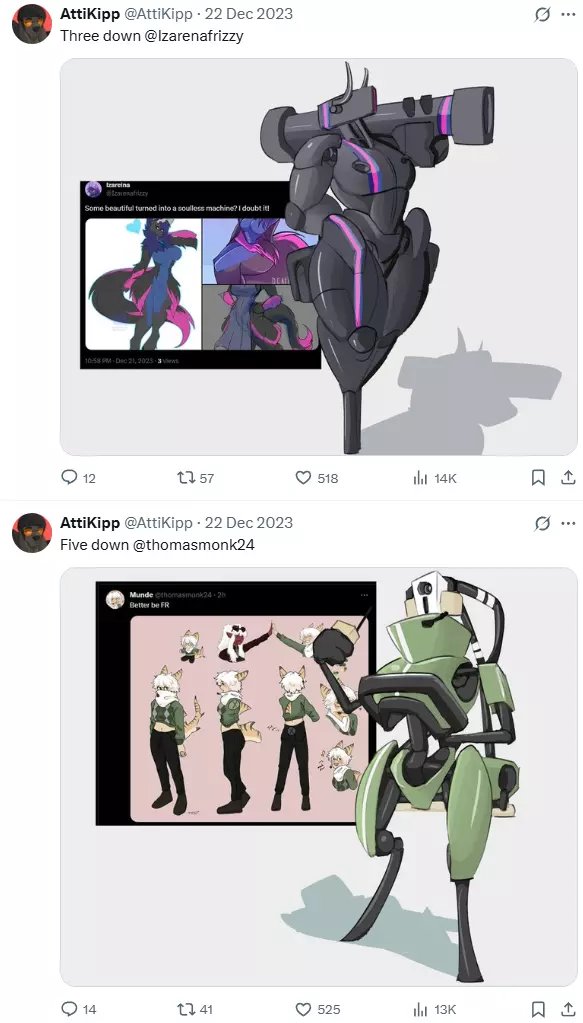Open the more options menu on first tweet
The width and height of the screenshot is (583, 1023).
pyautogui.click(x=568, y=14)
